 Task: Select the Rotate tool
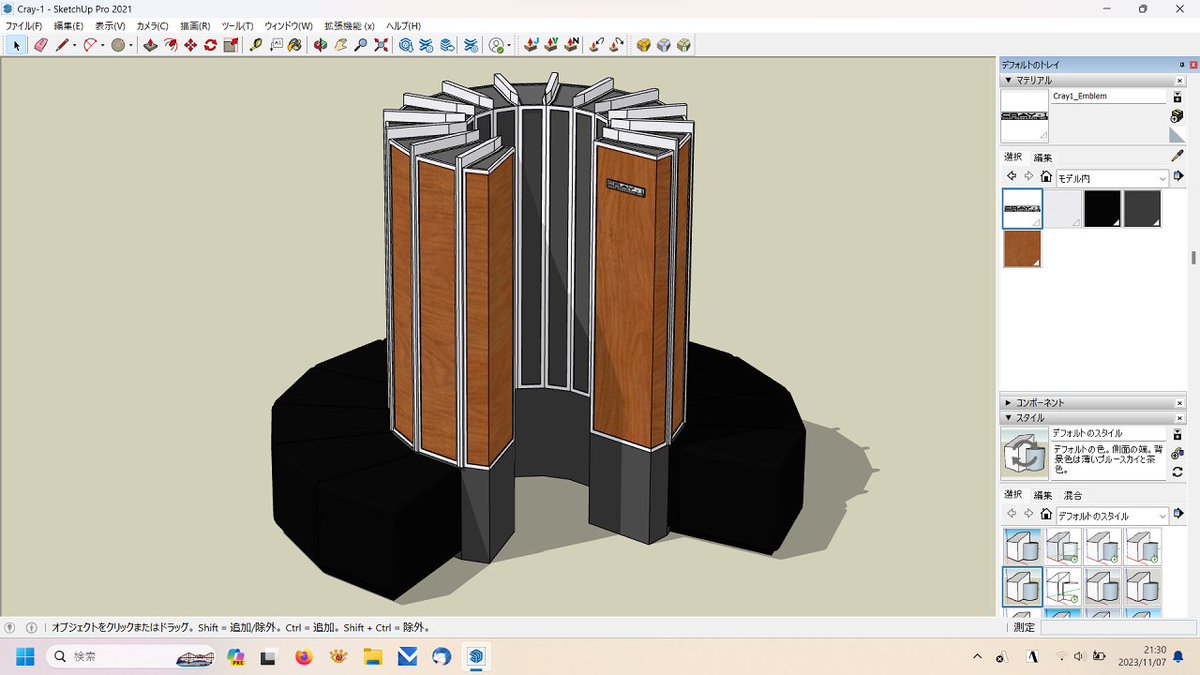210,45
